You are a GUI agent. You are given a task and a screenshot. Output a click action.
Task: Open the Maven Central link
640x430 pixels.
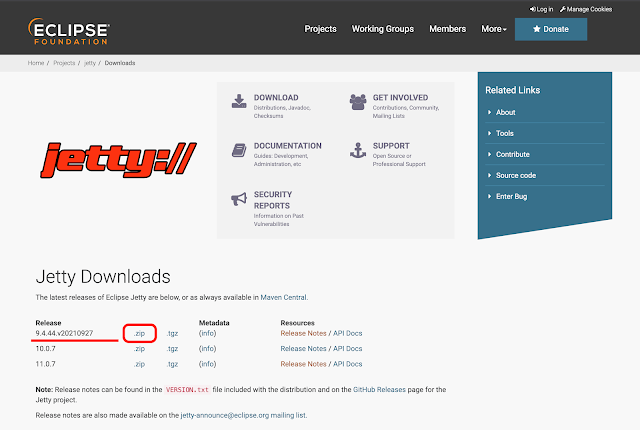tap(283, 297)
